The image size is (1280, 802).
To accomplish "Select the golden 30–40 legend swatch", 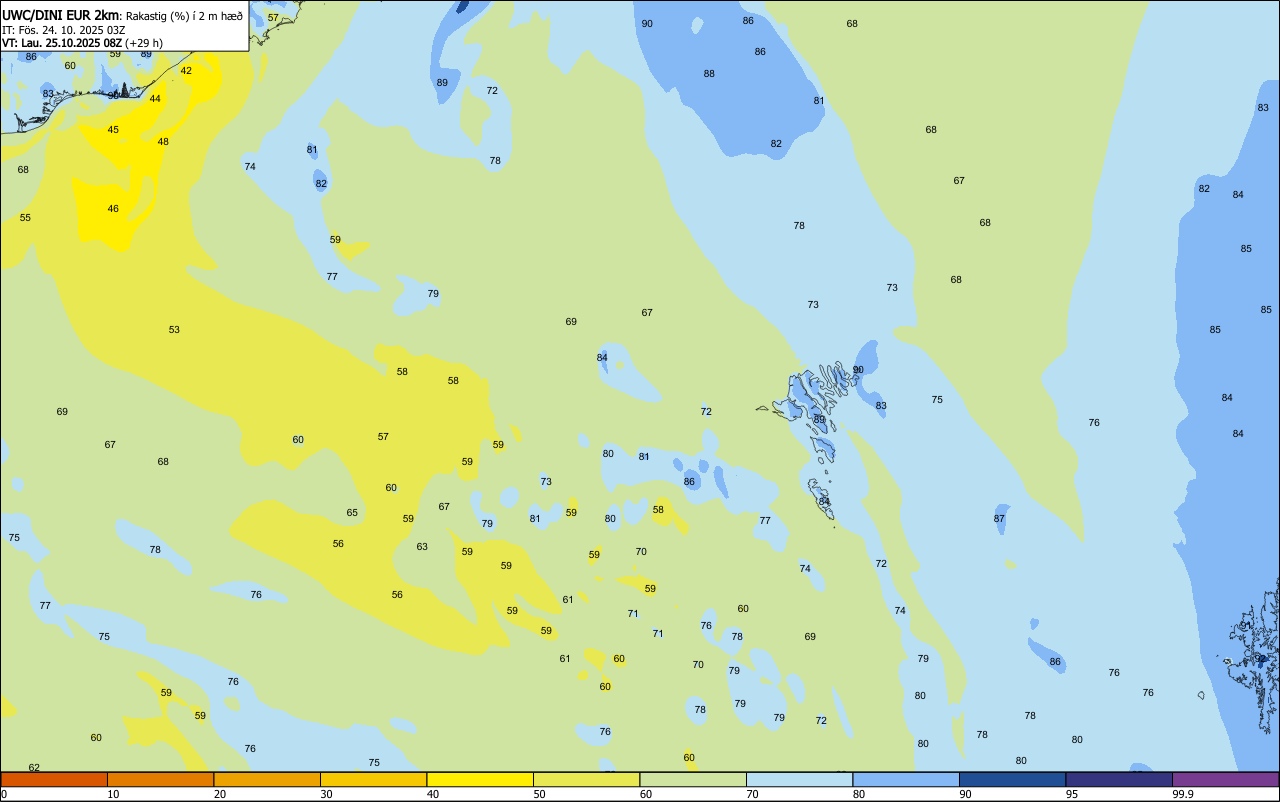I will (x=373, y=779).
